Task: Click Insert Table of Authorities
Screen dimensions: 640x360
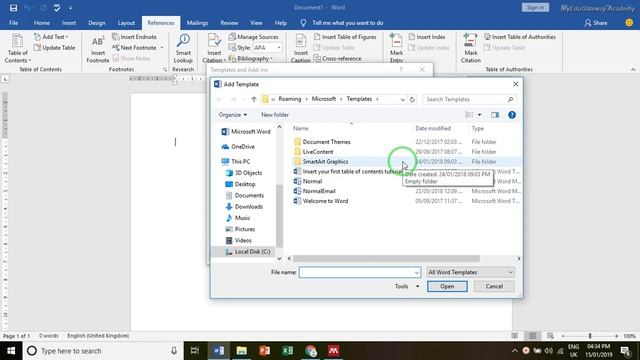Action: pyautogui.click(x=520, y=37)
